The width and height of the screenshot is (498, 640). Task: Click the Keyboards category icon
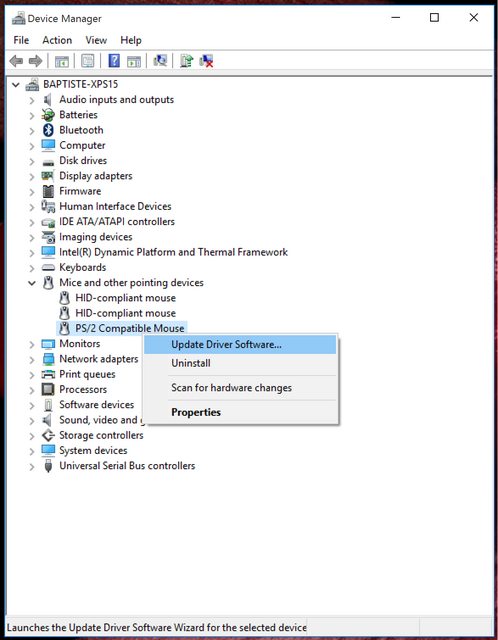click(x=48, y=268)
